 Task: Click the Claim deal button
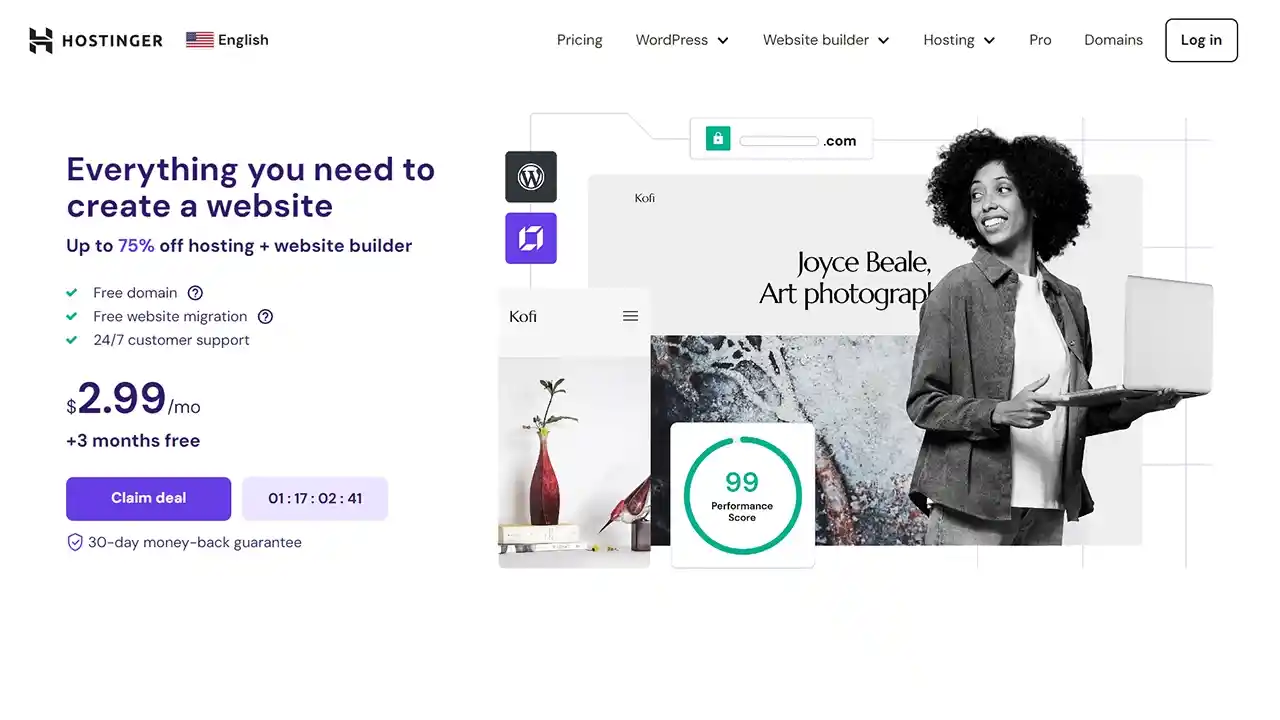coord(148,498)
